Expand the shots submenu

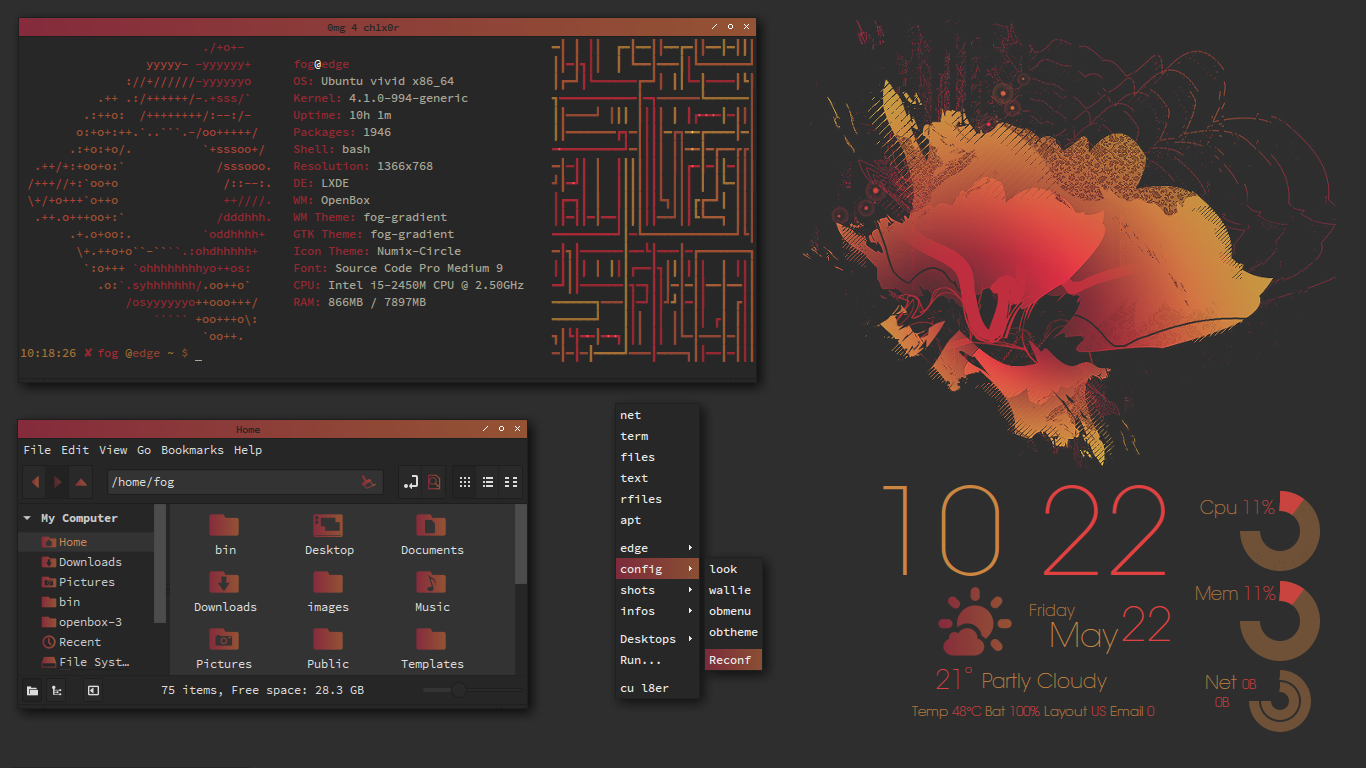tap(656, 590)
